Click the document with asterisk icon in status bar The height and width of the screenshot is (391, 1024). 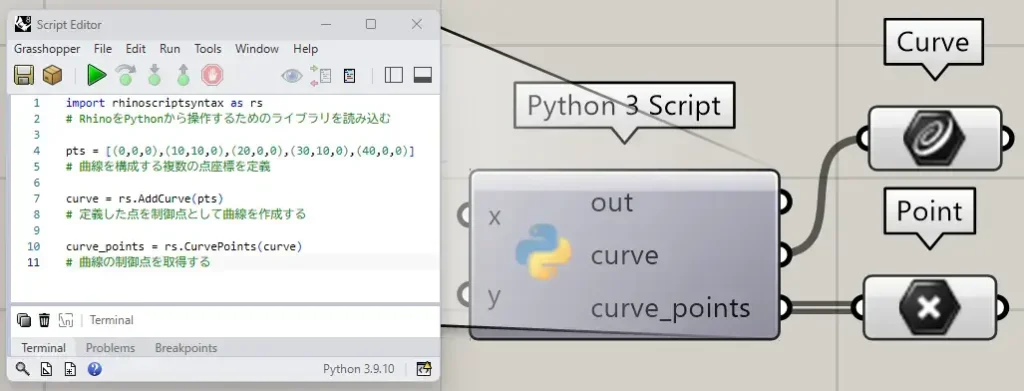click(x=70, y=369)
